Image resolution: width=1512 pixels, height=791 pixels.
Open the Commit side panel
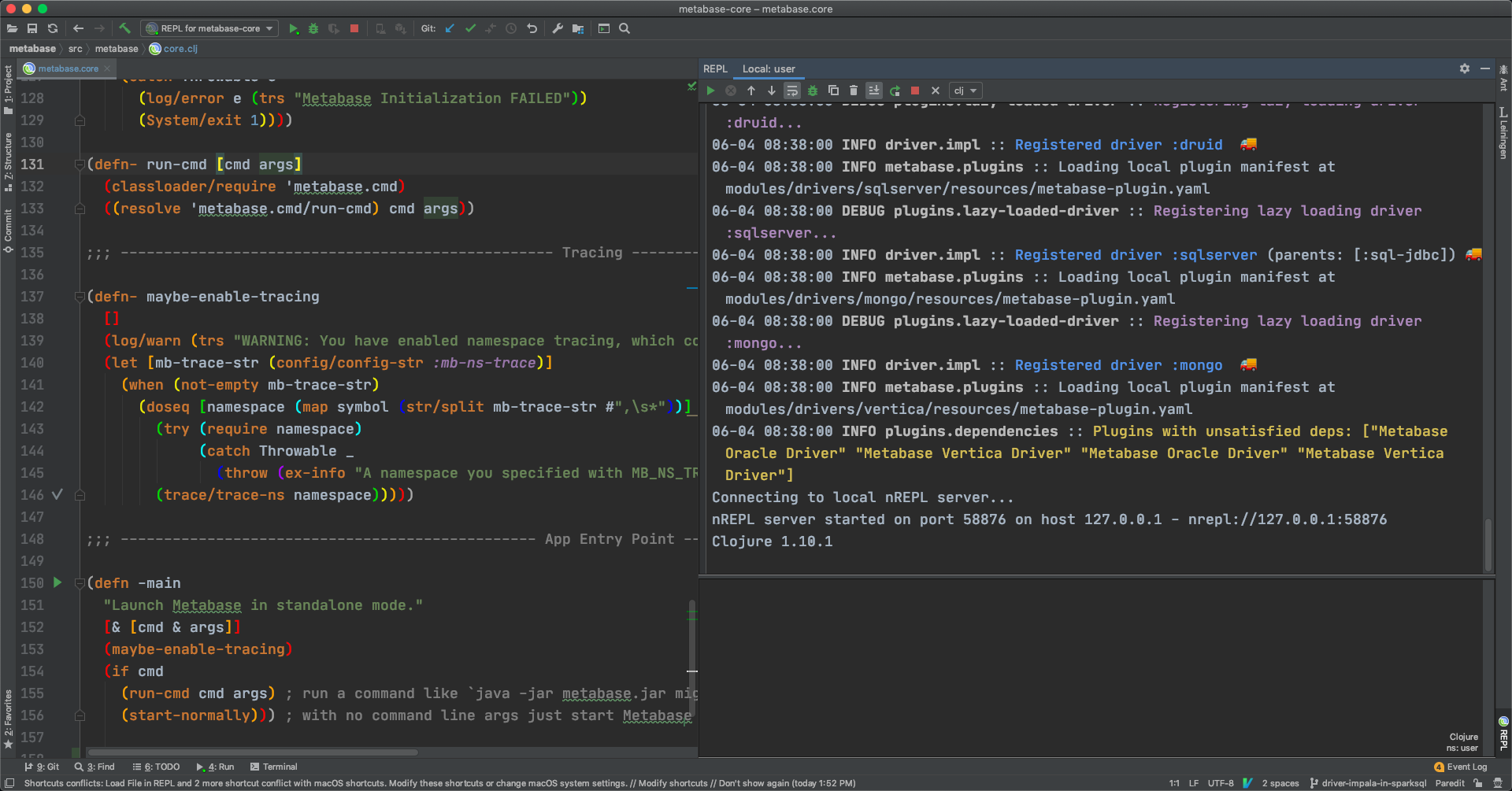point(8,231)
